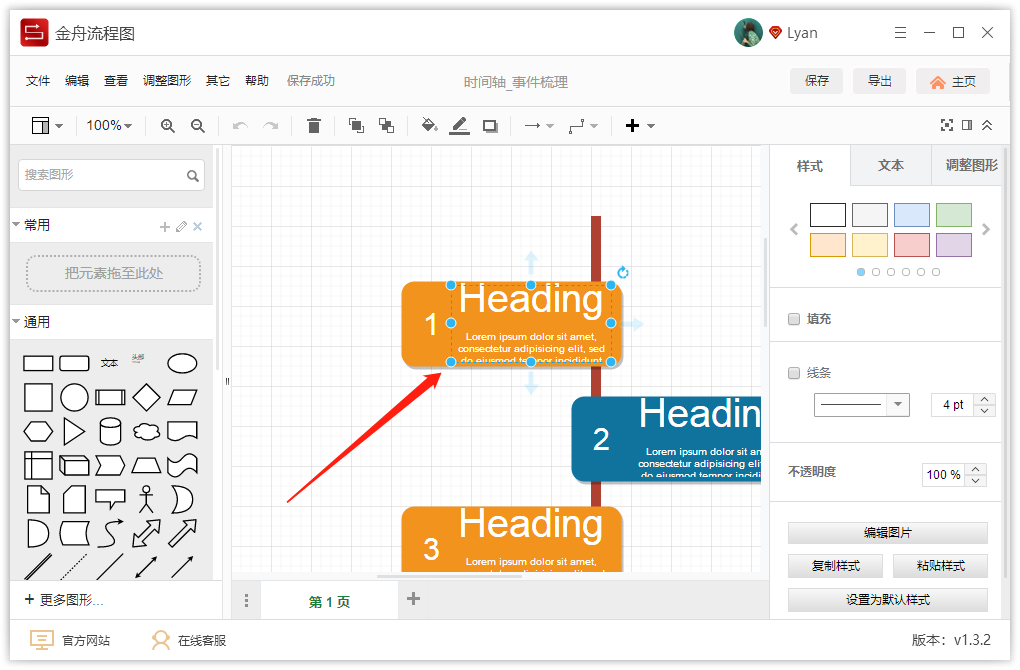
Task: Click the 导出 button
Action: click(879, 81)
